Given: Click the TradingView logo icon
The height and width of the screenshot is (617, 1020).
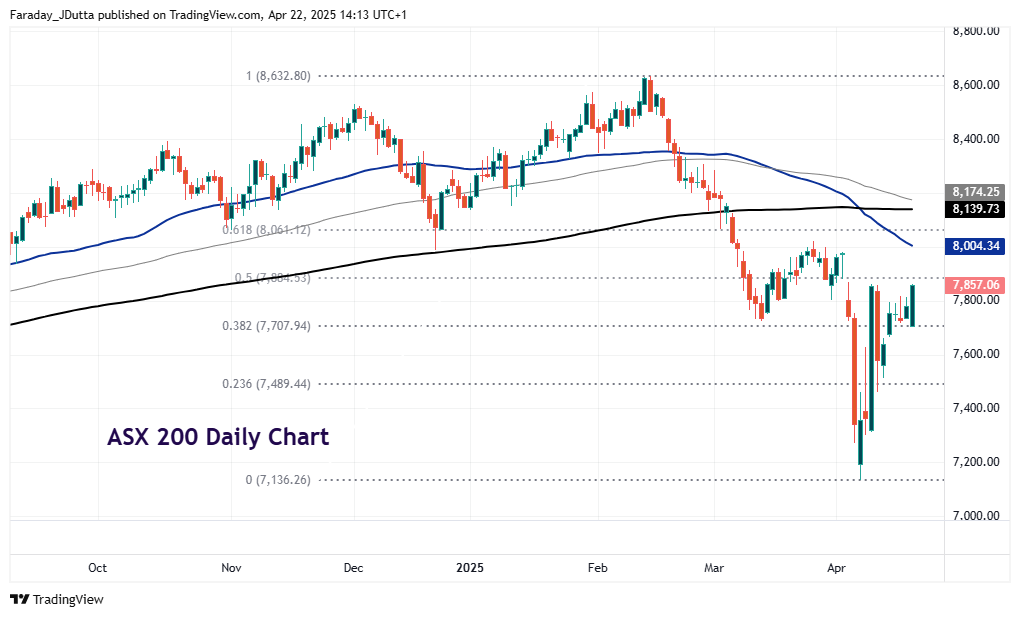Looking at the screenshot, I should pyautogui.click(x=20, y=599).
